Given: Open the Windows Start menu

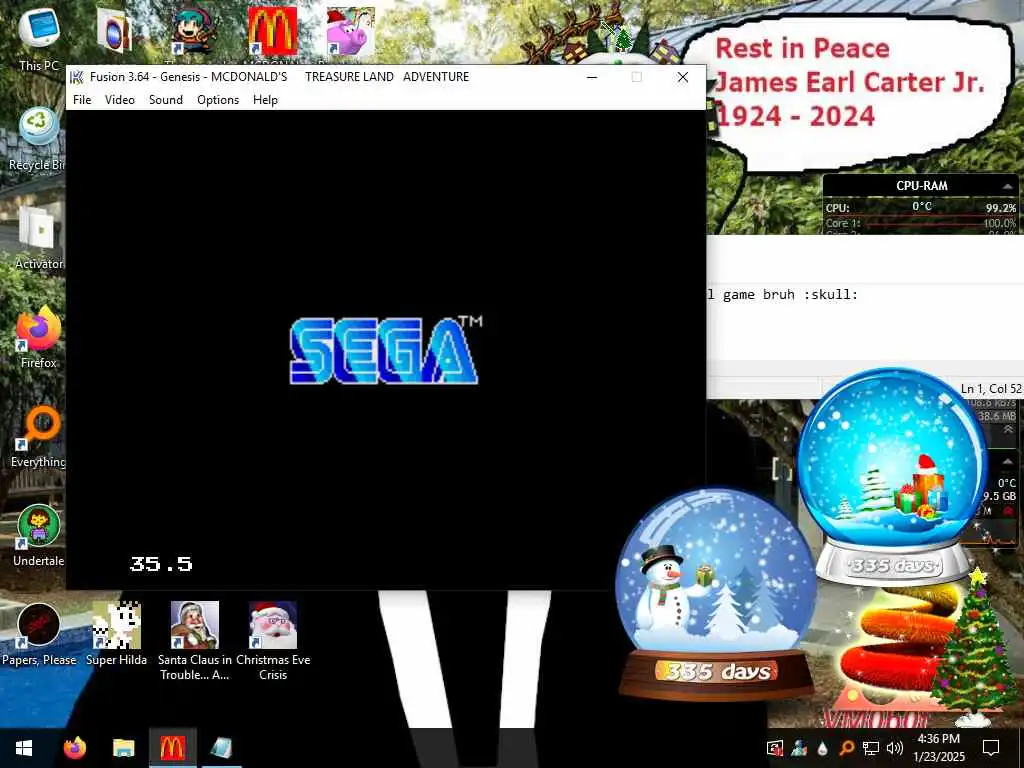Looking at the screenshot, I should click(x=24, y=748).
